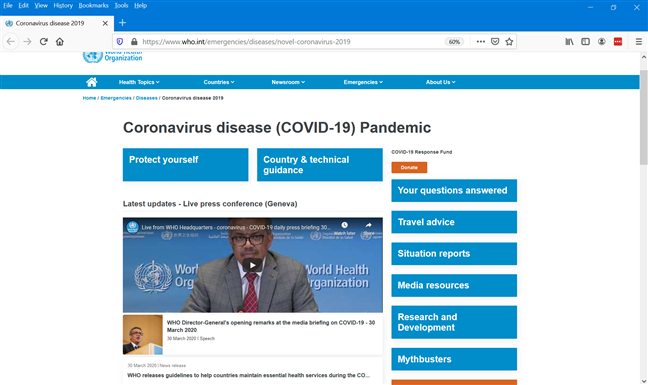This screenshot has width=648, height=385.
Task: Click the Director-General speech thumbnail
Action: pos(143,335)
